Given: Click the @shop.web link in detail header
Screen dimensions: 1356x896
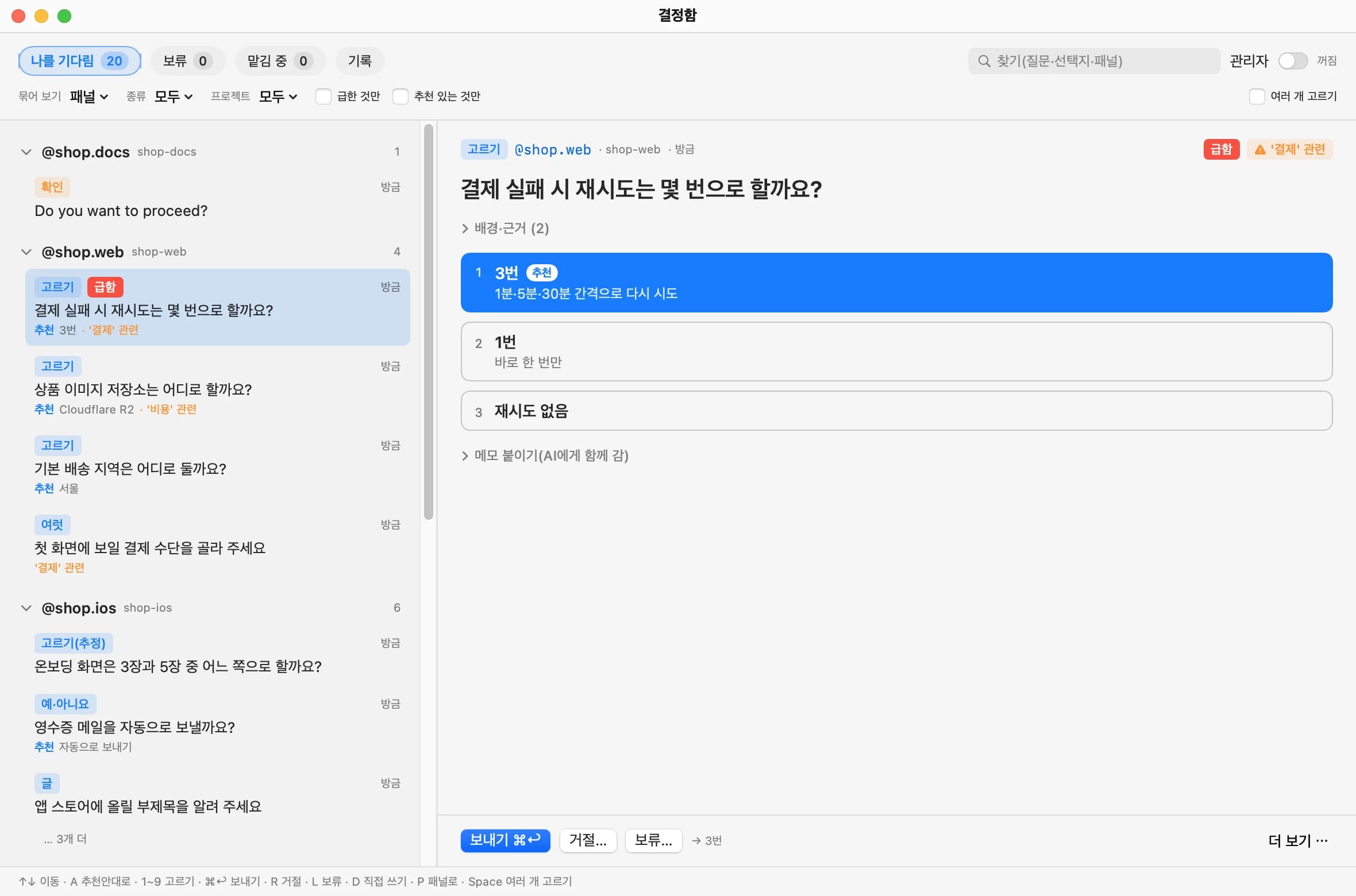Looking at the screenshot, I should click(x=553, y=150).
